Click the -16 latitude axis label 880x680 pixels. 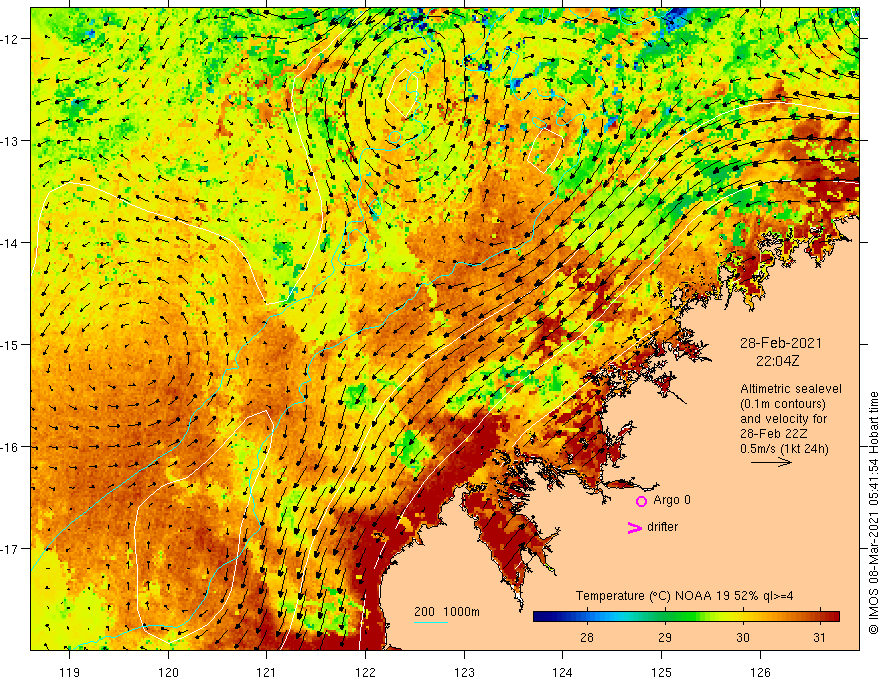pos(11,447)
